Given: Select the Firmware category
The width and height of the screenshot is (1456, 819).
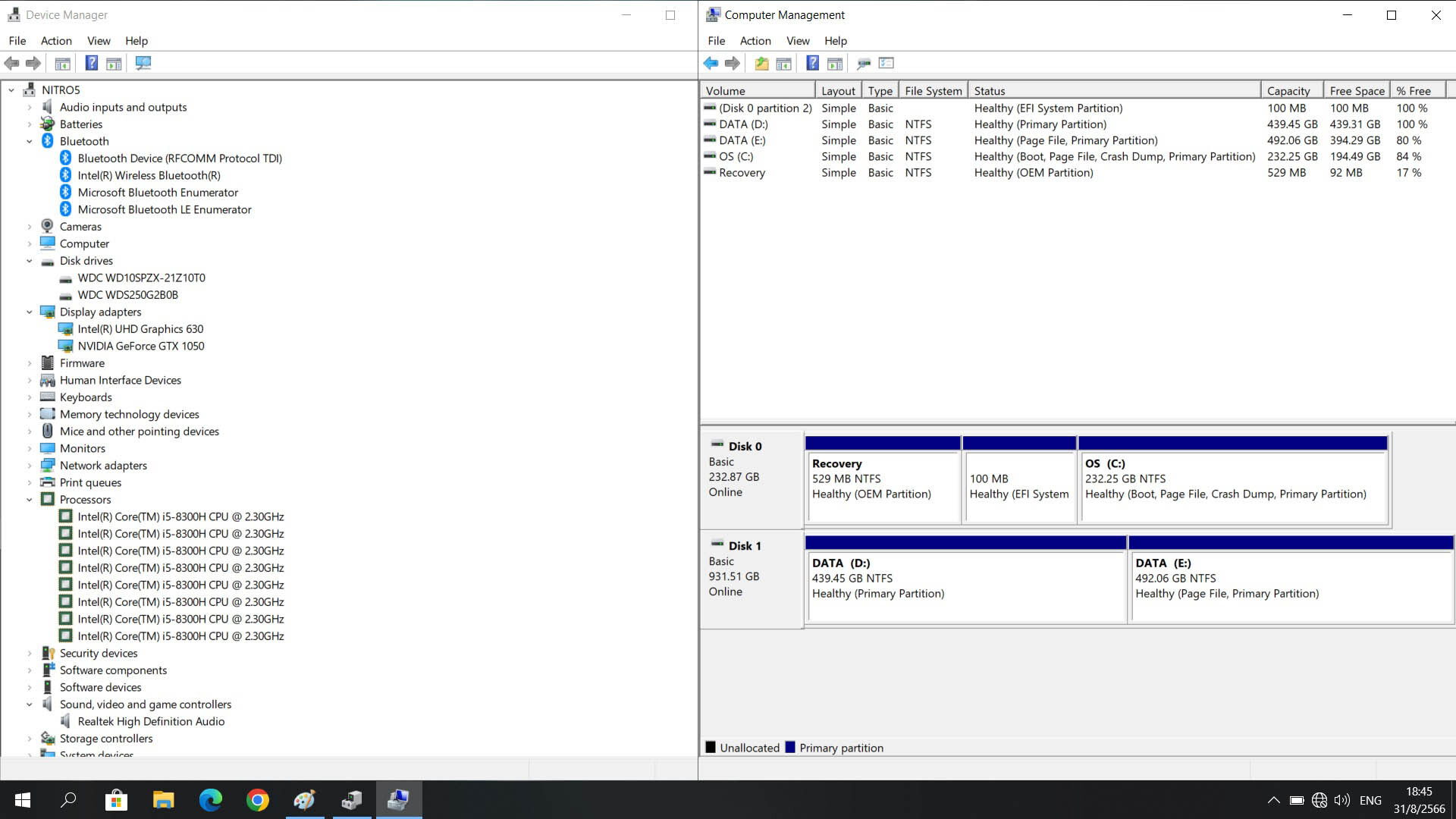Looking at the screenshot, I should point(82,363).
